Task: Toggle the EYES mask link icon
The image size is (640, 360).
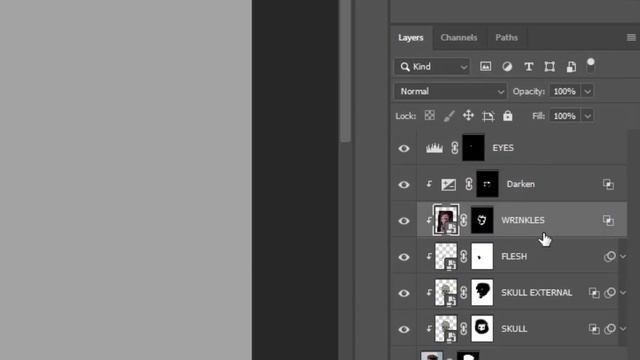Action: point(454,148)
